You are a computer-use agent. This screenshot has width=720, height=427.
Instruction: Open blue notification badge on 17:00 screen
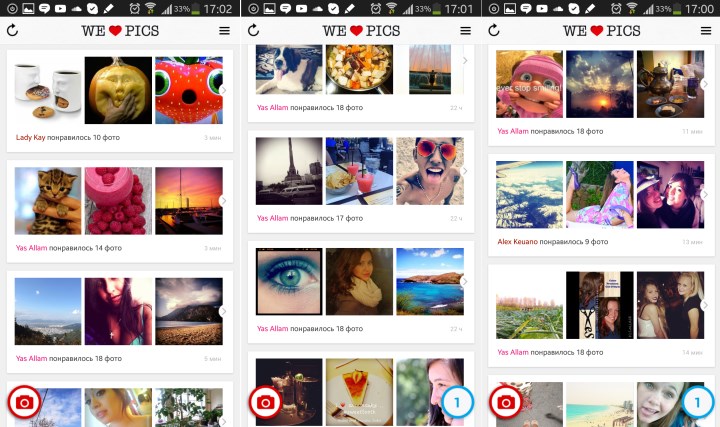[x=698, y=402]
